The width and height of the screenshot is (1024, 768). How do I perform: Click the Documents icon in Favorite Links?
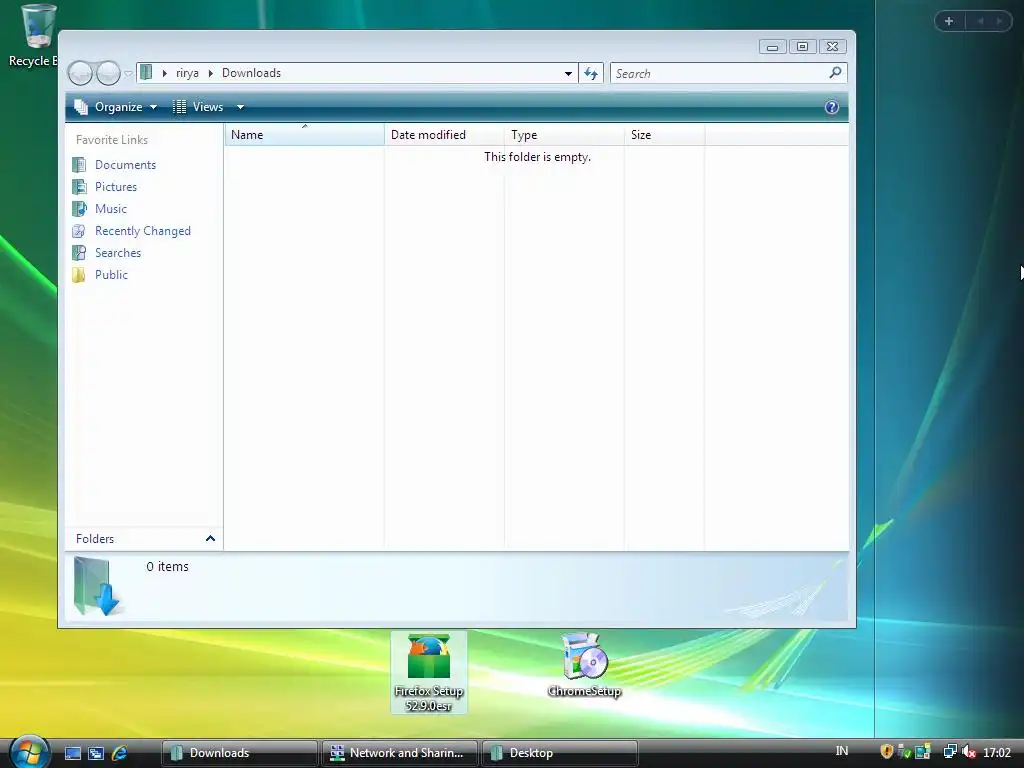click(x=79, y=165)
